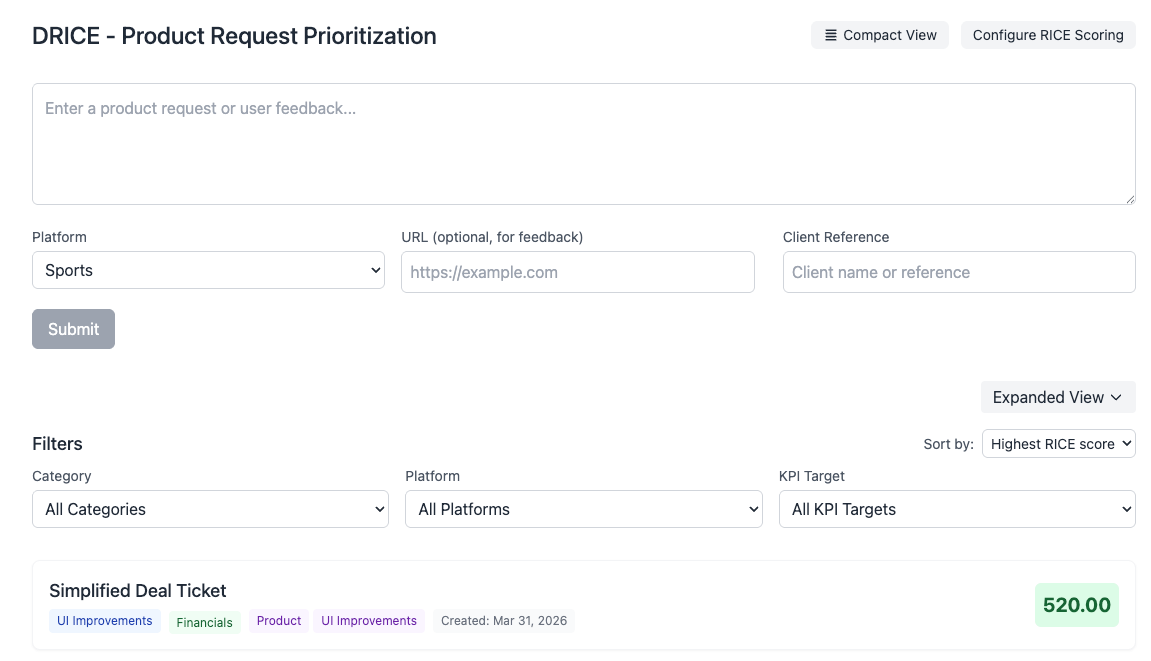The width and height of the screenshot is (1151, 661).
Task: Click the 520.00 RICE score badge
Action: click(1076, 605)
